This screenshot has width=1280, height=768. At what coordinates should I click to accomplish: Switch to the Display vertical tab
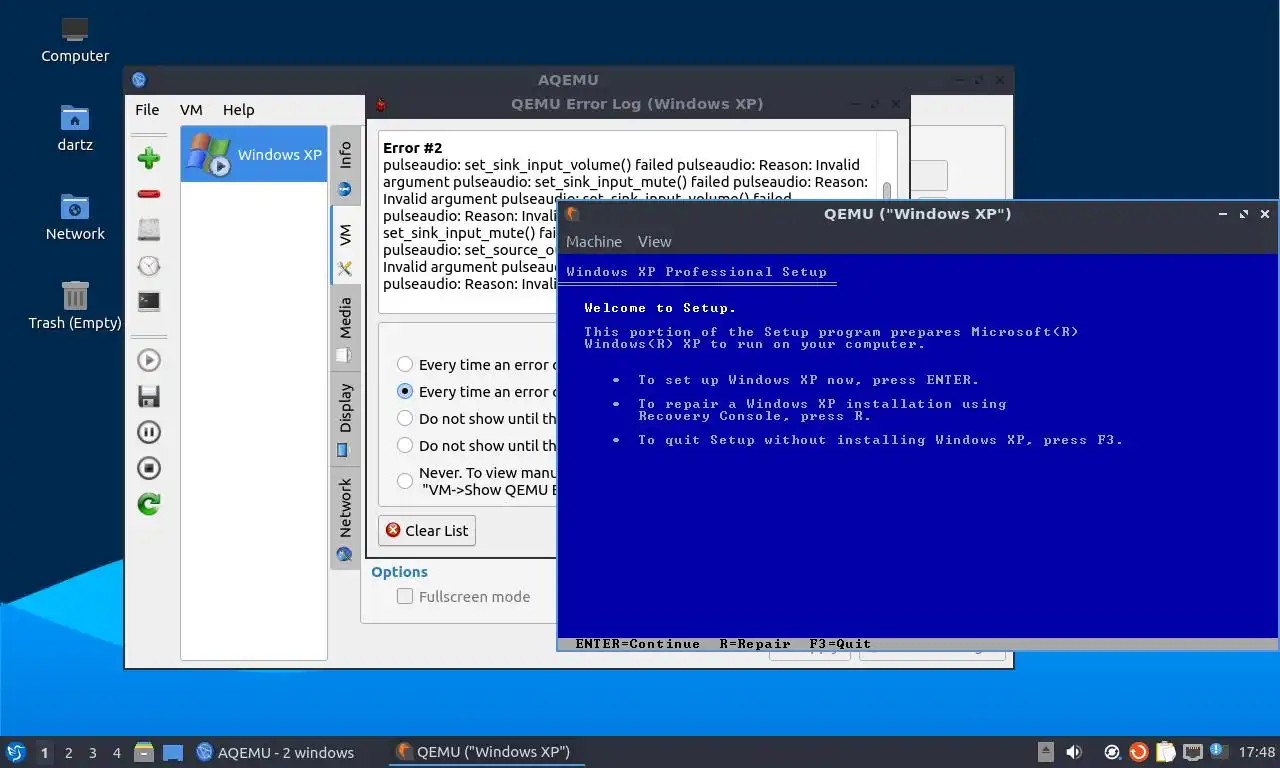345,419
